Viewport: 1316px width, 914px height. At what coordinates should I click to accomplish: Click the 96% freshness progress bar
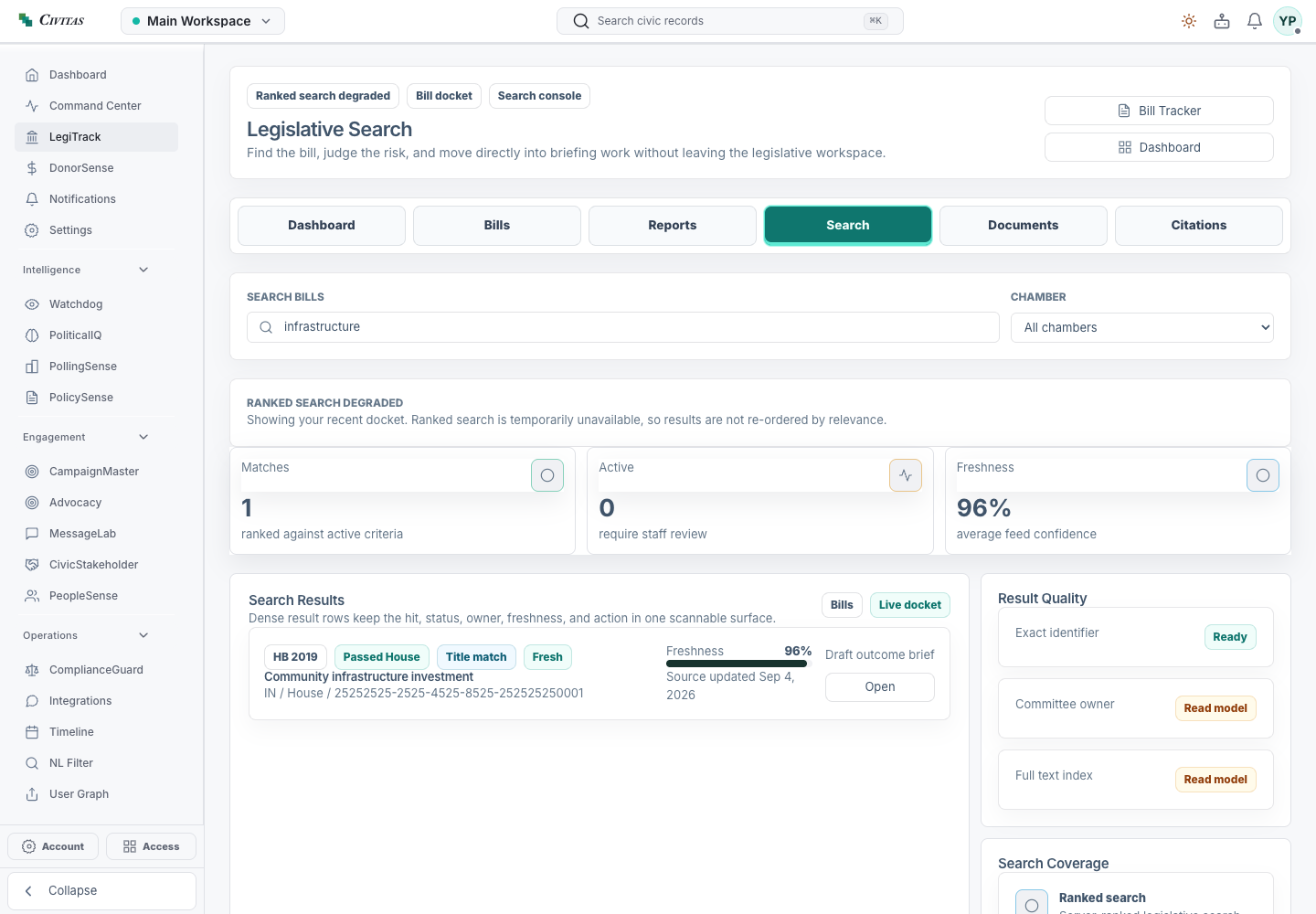[738, 664]
